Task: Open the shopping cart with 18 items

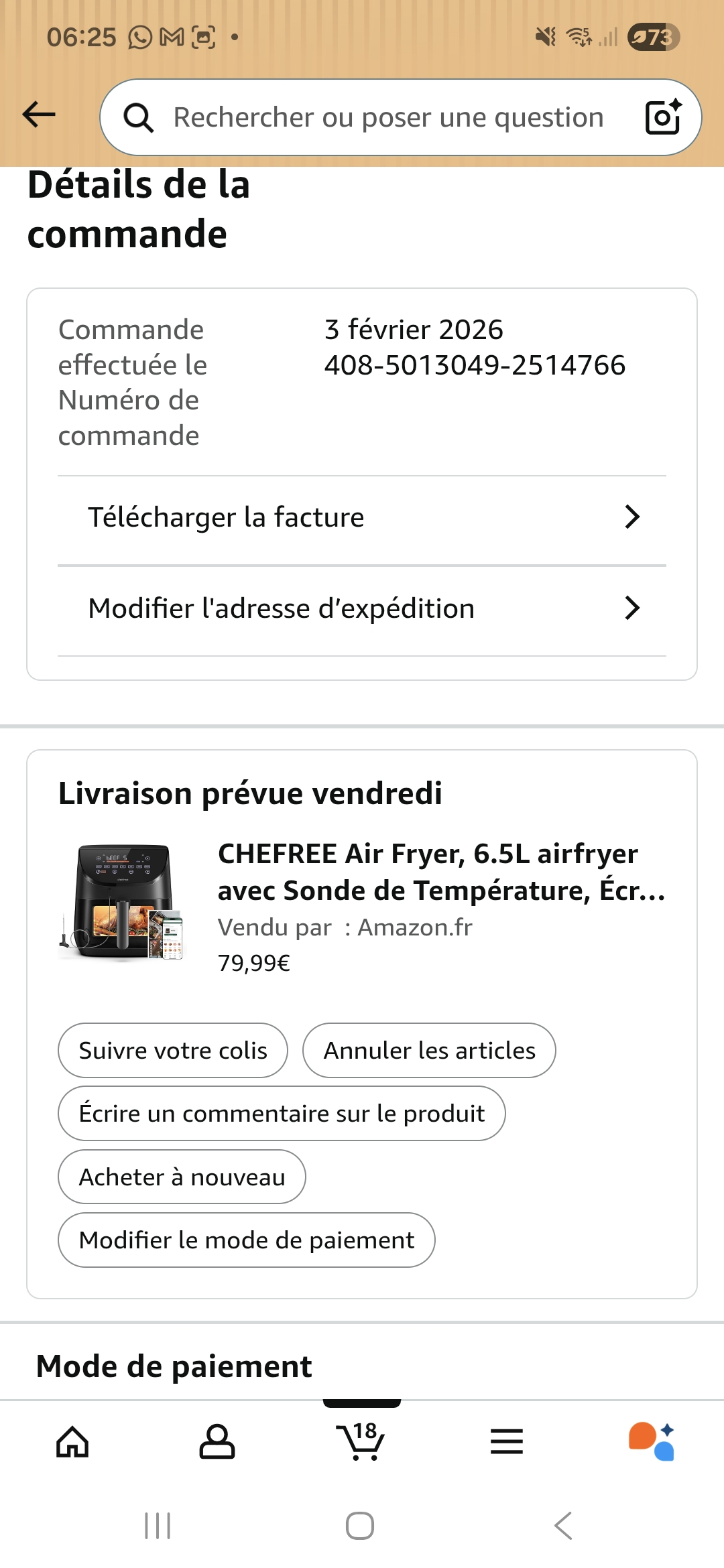Action: tap(360, 1441)
